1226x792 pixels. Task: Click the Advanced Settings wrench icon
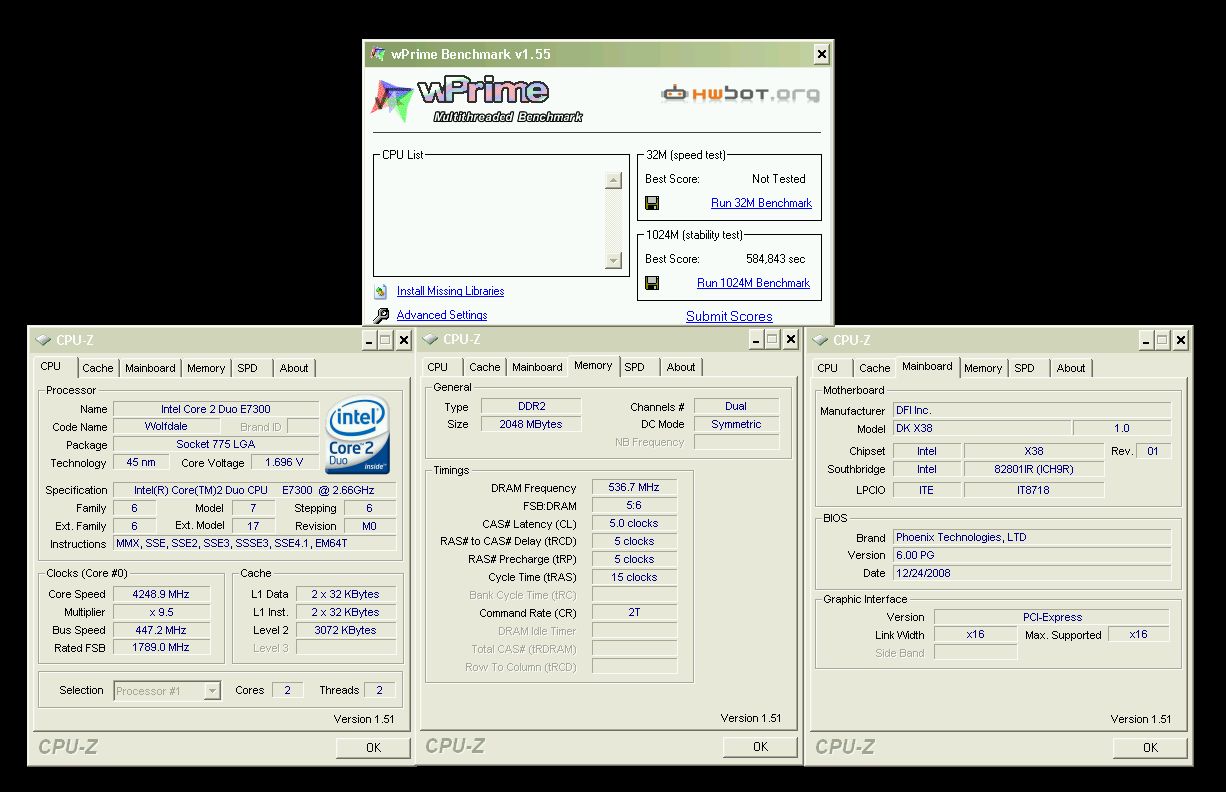(381, 316)
